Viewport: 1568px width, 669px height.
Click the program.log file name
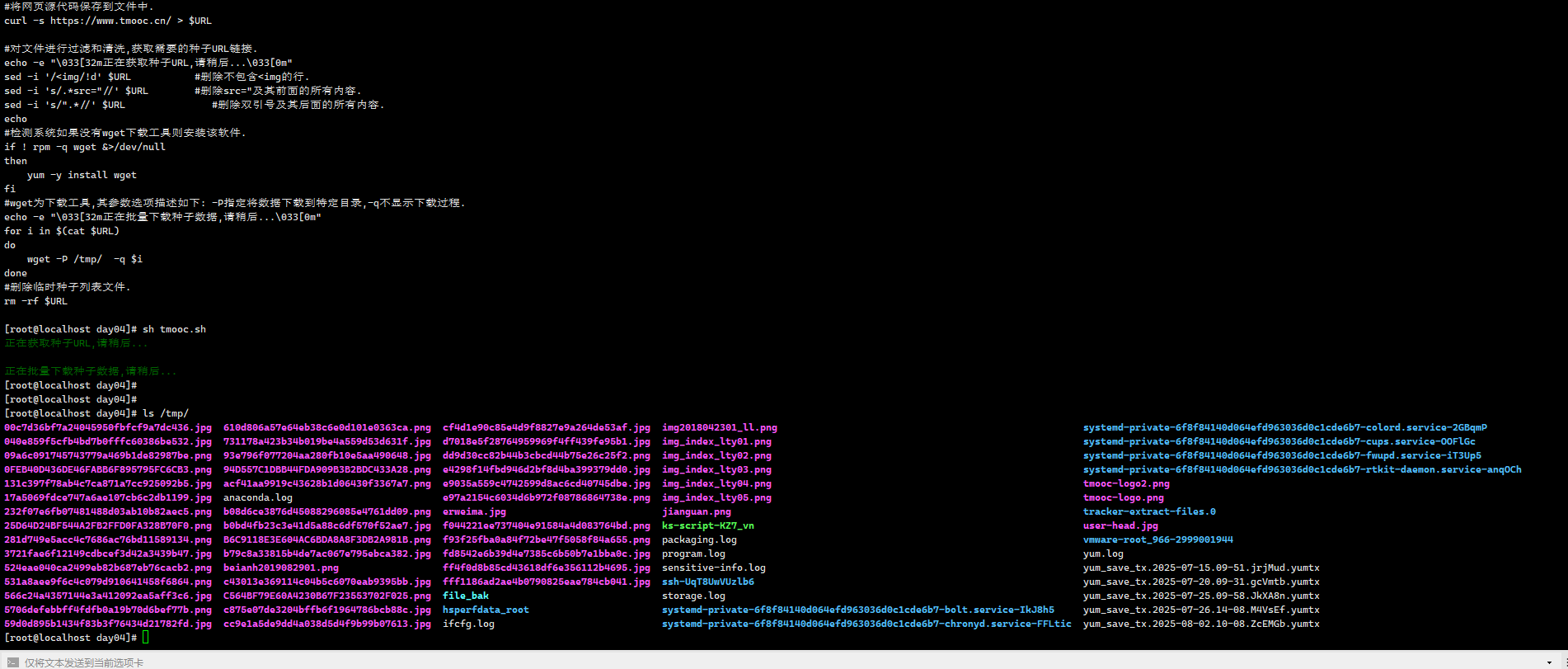(x=693, y=554)
